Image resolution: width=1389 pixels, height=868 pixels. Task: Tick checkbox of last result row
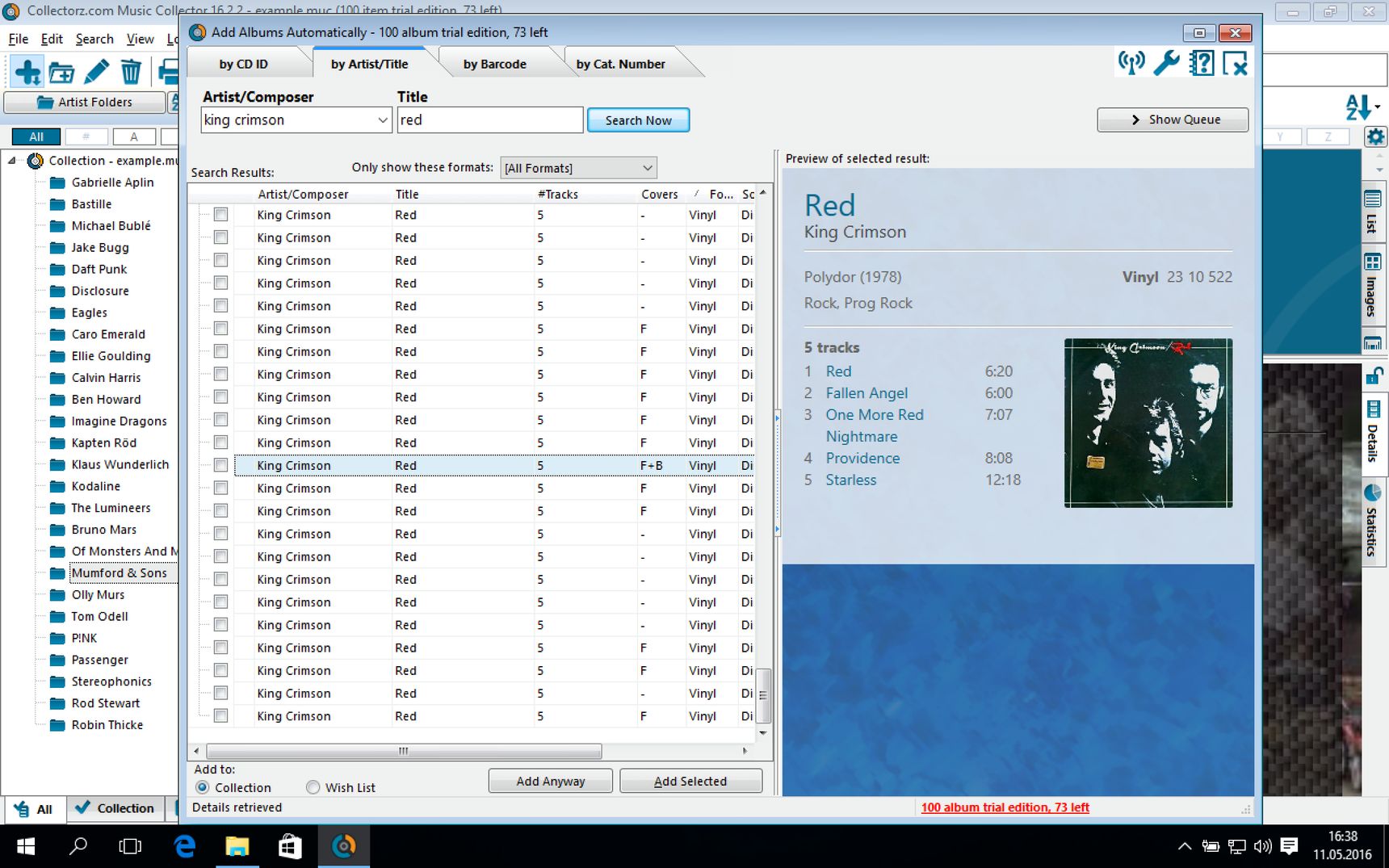[x=220, y=715]
